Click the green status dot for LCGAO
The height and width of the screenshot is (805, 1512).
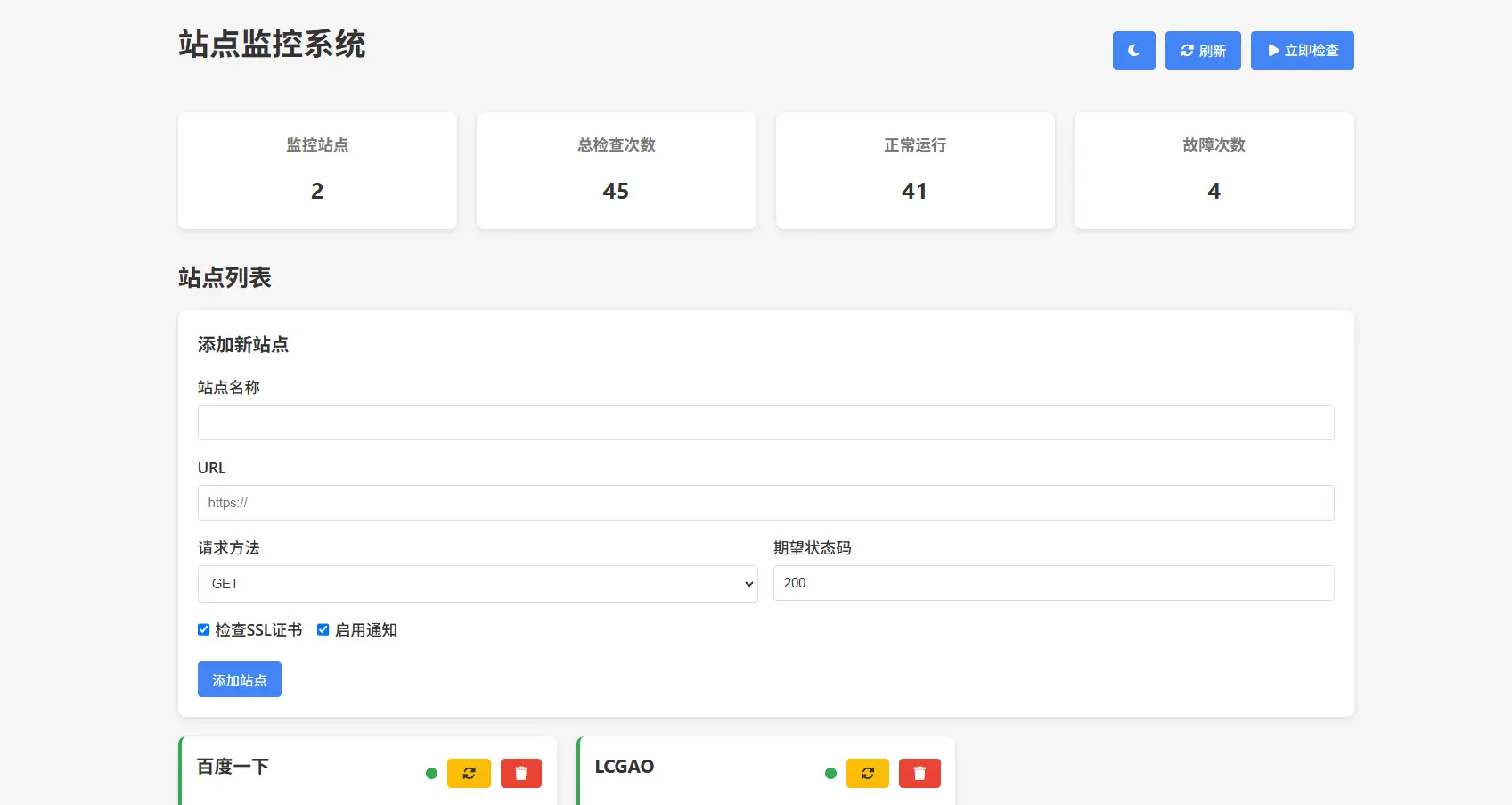(x=830, y=773)
